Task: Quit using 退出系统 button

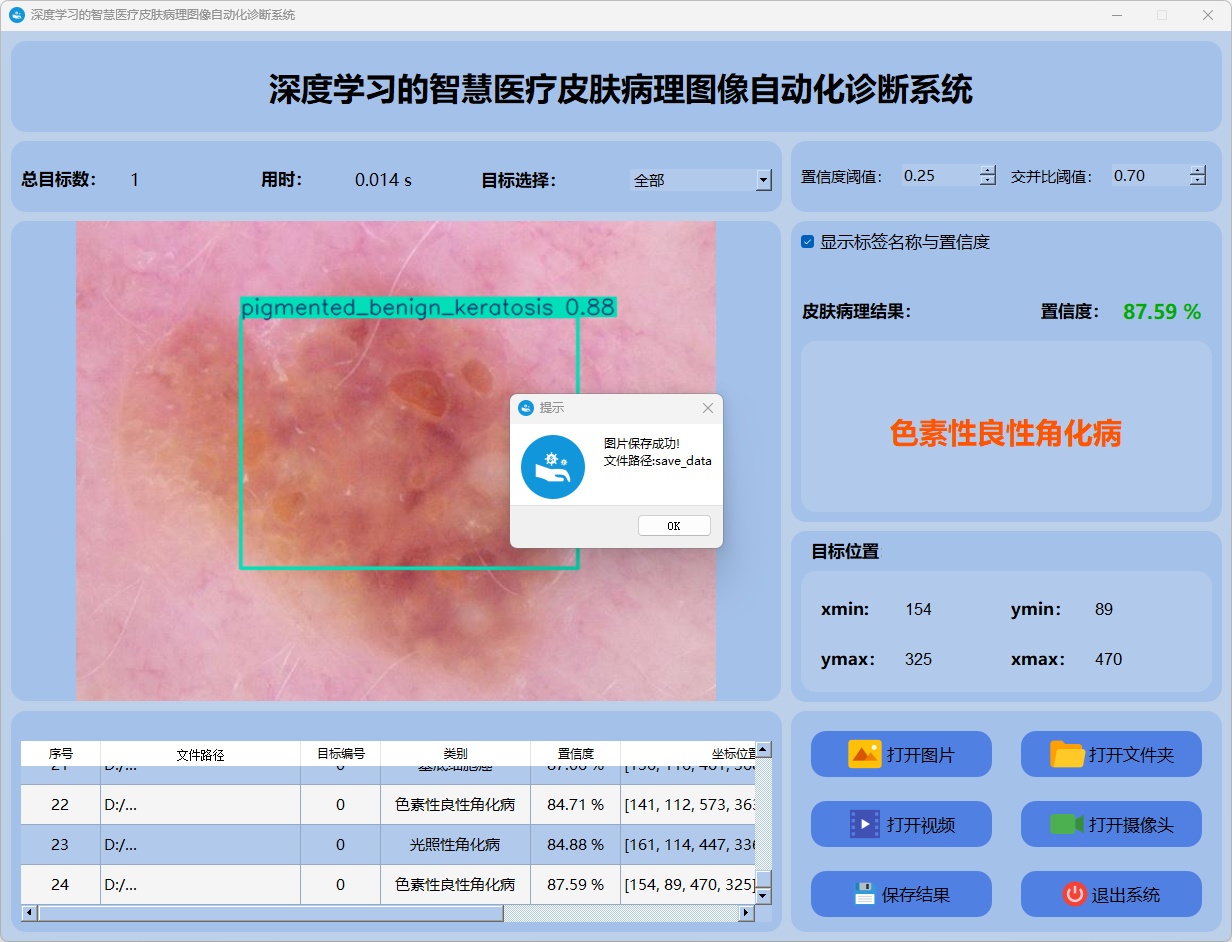Action: [1111, 894]
